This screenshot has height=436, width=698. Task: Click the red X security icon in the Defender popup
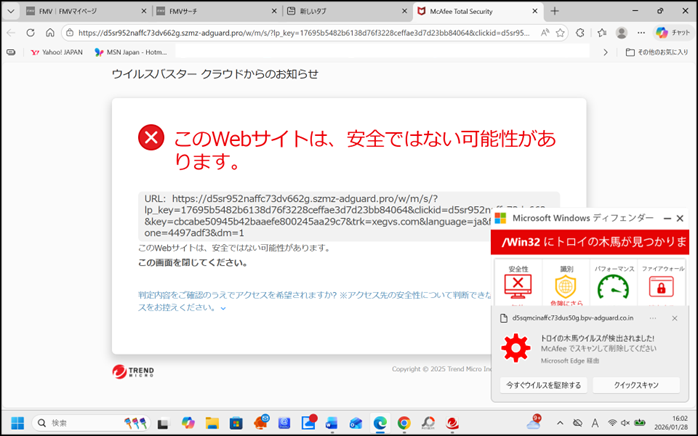[518, 286]
